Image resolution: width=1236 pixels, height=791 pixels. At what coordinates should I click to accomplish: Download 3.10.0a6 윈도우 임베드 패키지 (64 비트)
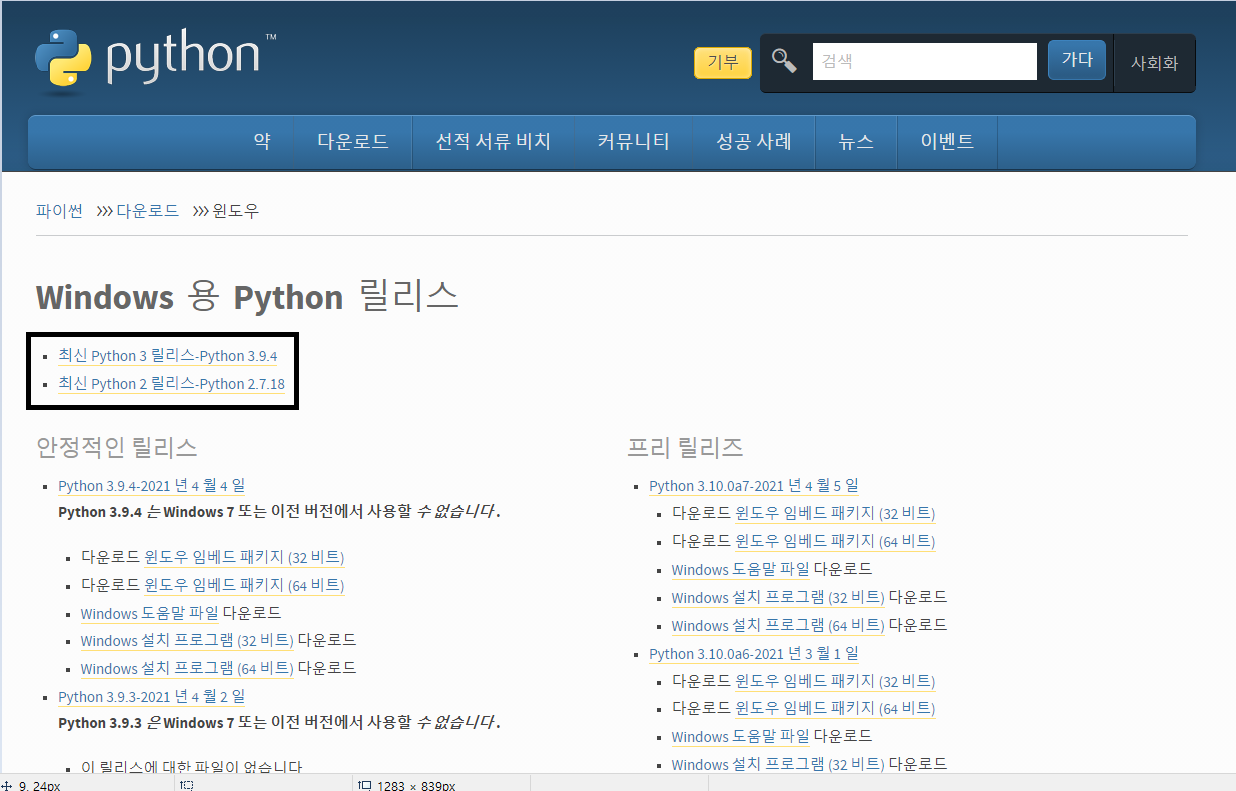click(x=835, y=708)
